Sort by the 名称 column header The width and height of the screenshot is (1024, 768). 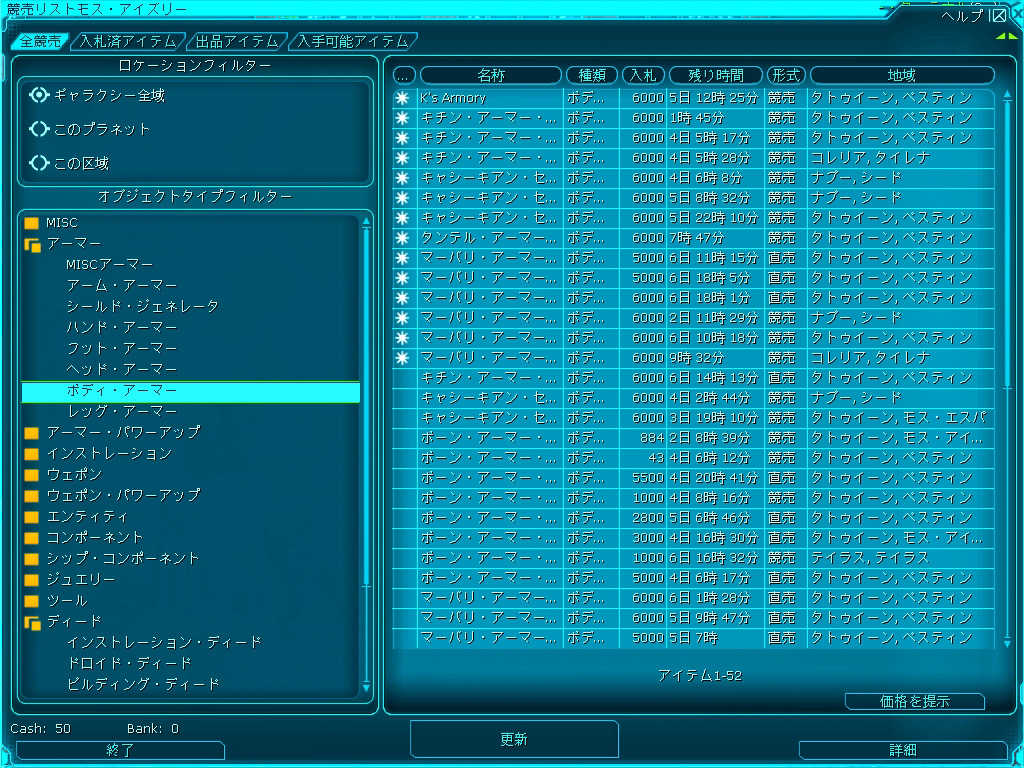490,75
